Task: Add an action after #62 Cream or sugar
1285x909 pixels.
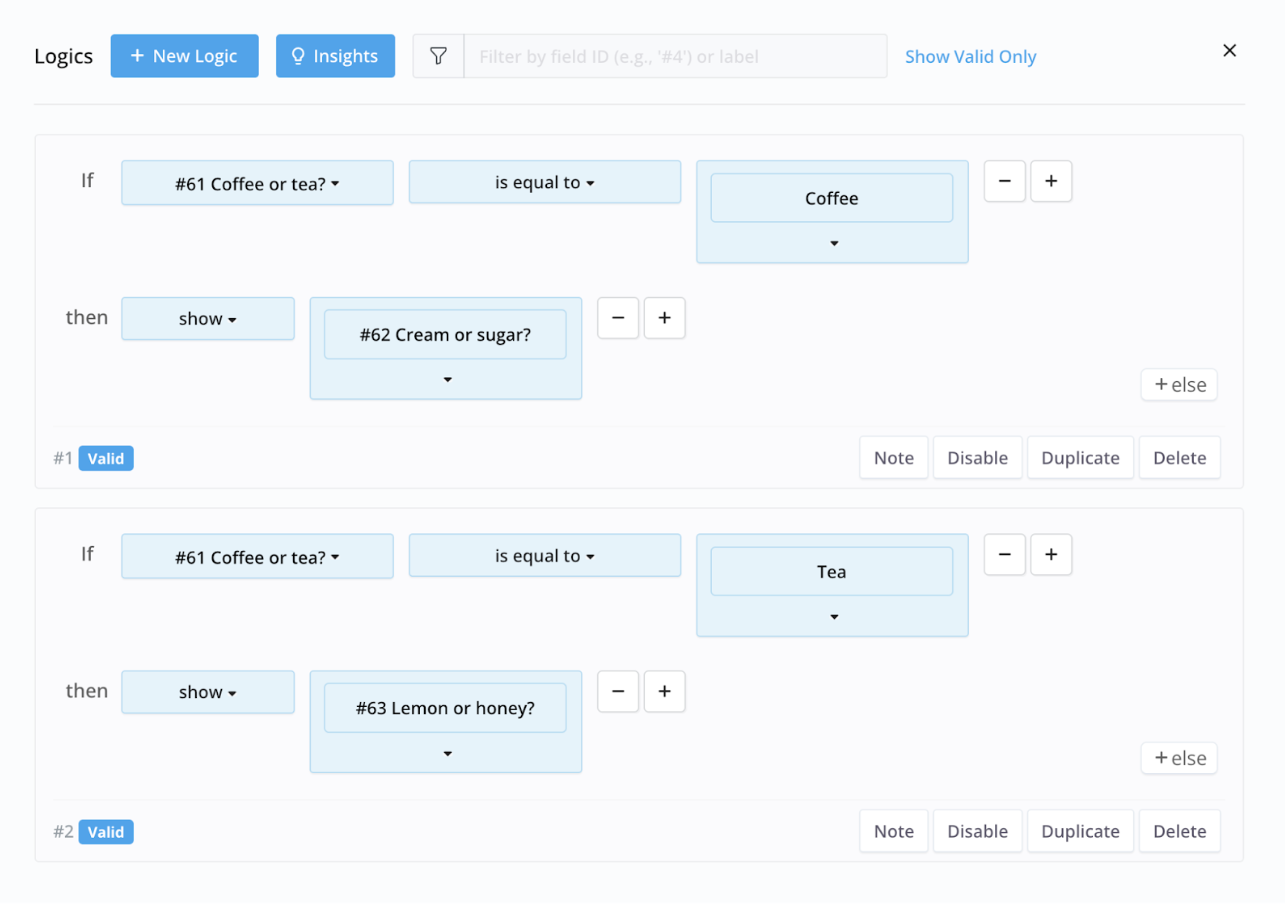Action: click(664, 318)
